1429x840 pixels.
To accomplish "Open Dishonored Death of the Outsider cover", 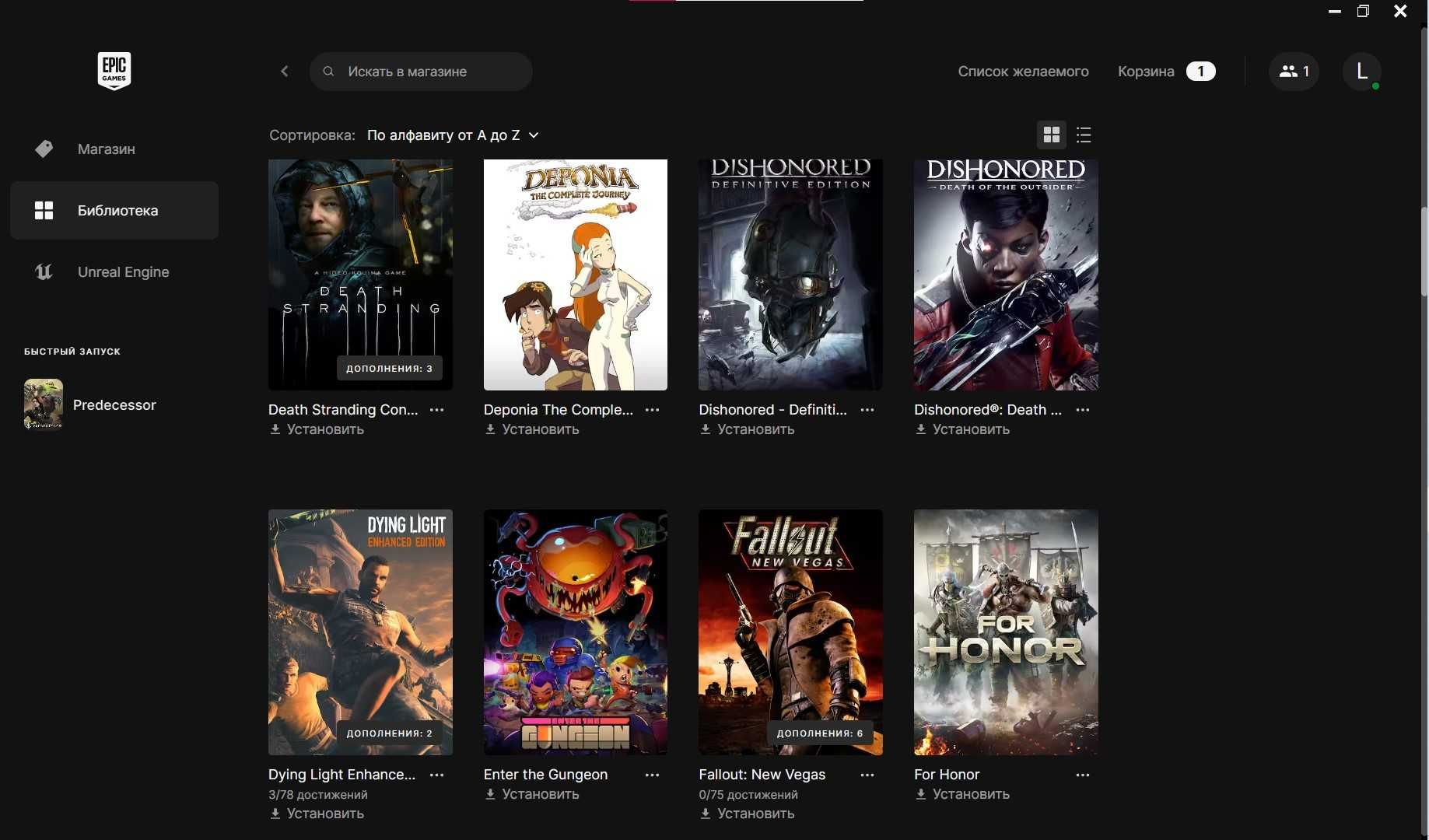I will pos(1006,275).
